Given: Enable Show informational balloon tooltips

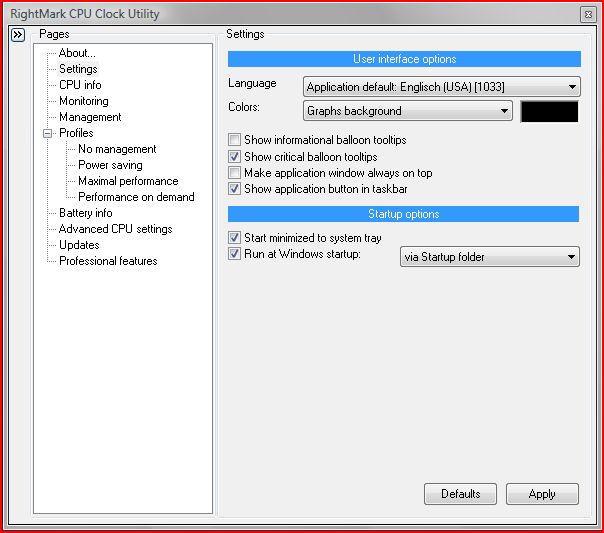Looking at the screenshot, I should [x=234, y=140].
